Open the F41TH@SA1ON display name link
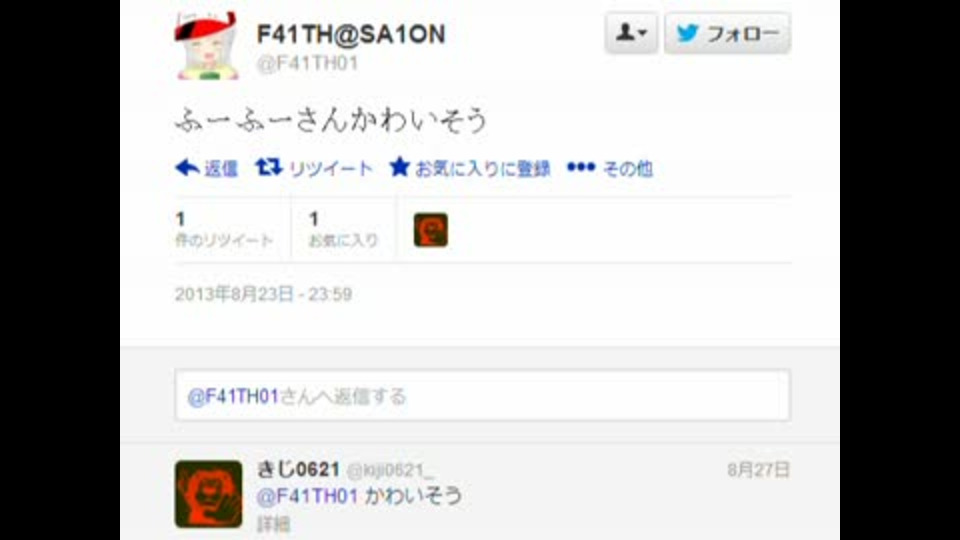Screen dimensions: 960x540 [351, 35]
